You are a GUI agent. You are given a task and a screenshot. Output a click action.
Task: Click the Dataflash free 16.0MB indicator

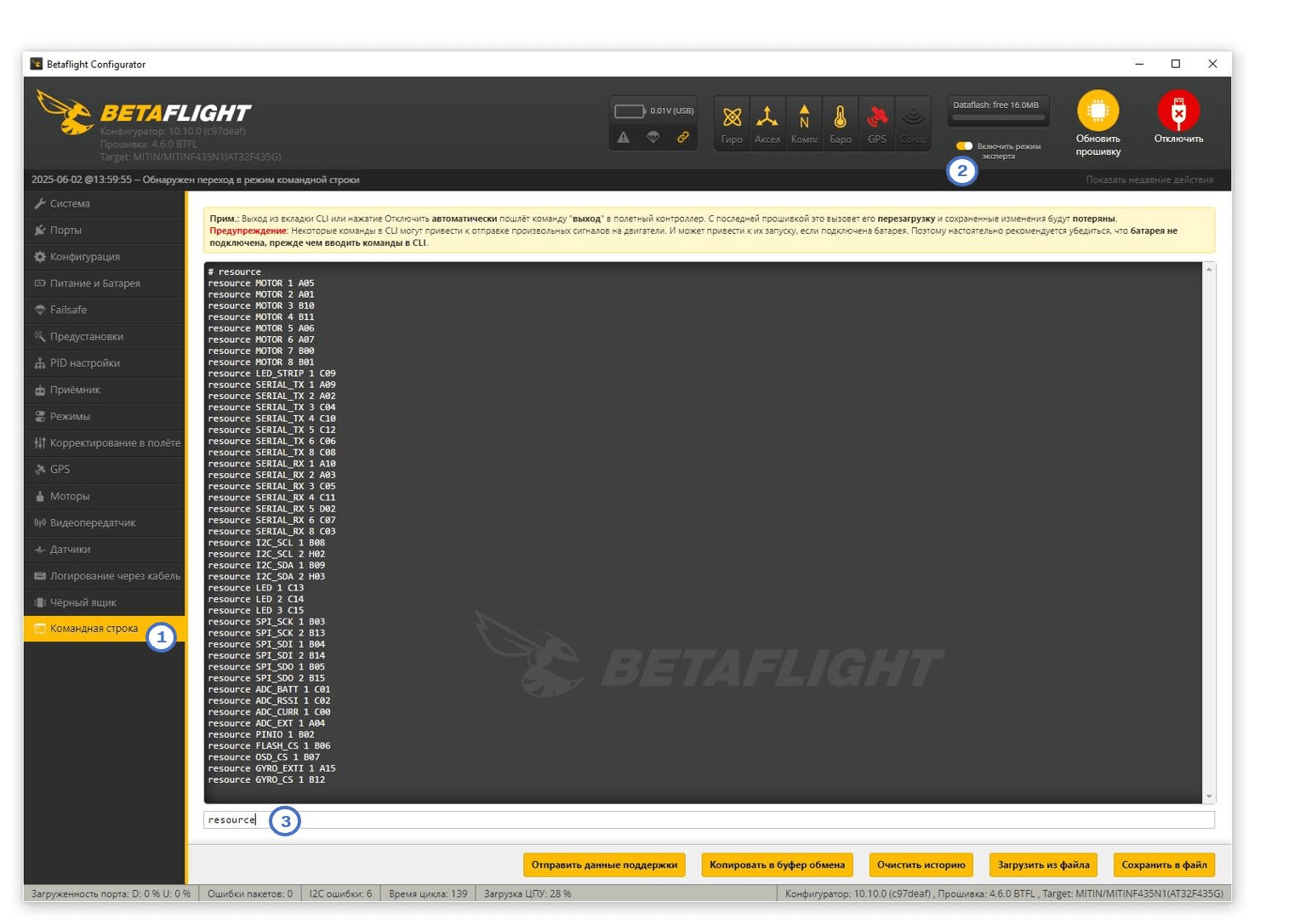(x=998, y=111)
